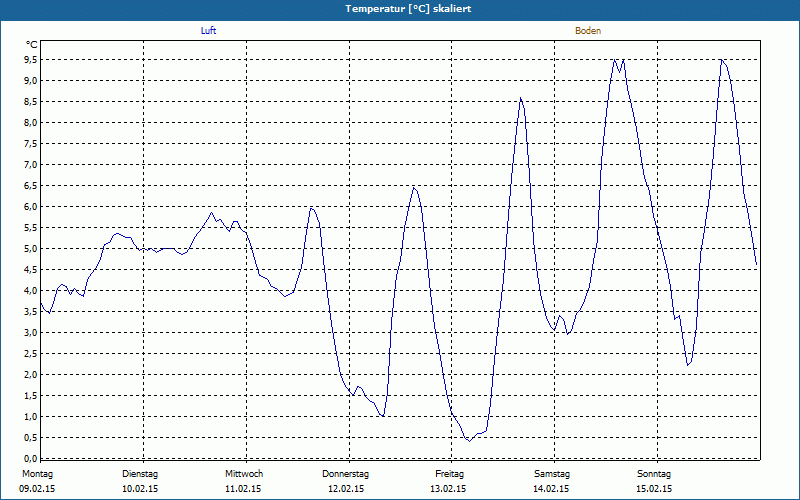Click the 5,5 value on temperature axis
The width and height of the screenshot is (800, 500).
tap(30, 228)
